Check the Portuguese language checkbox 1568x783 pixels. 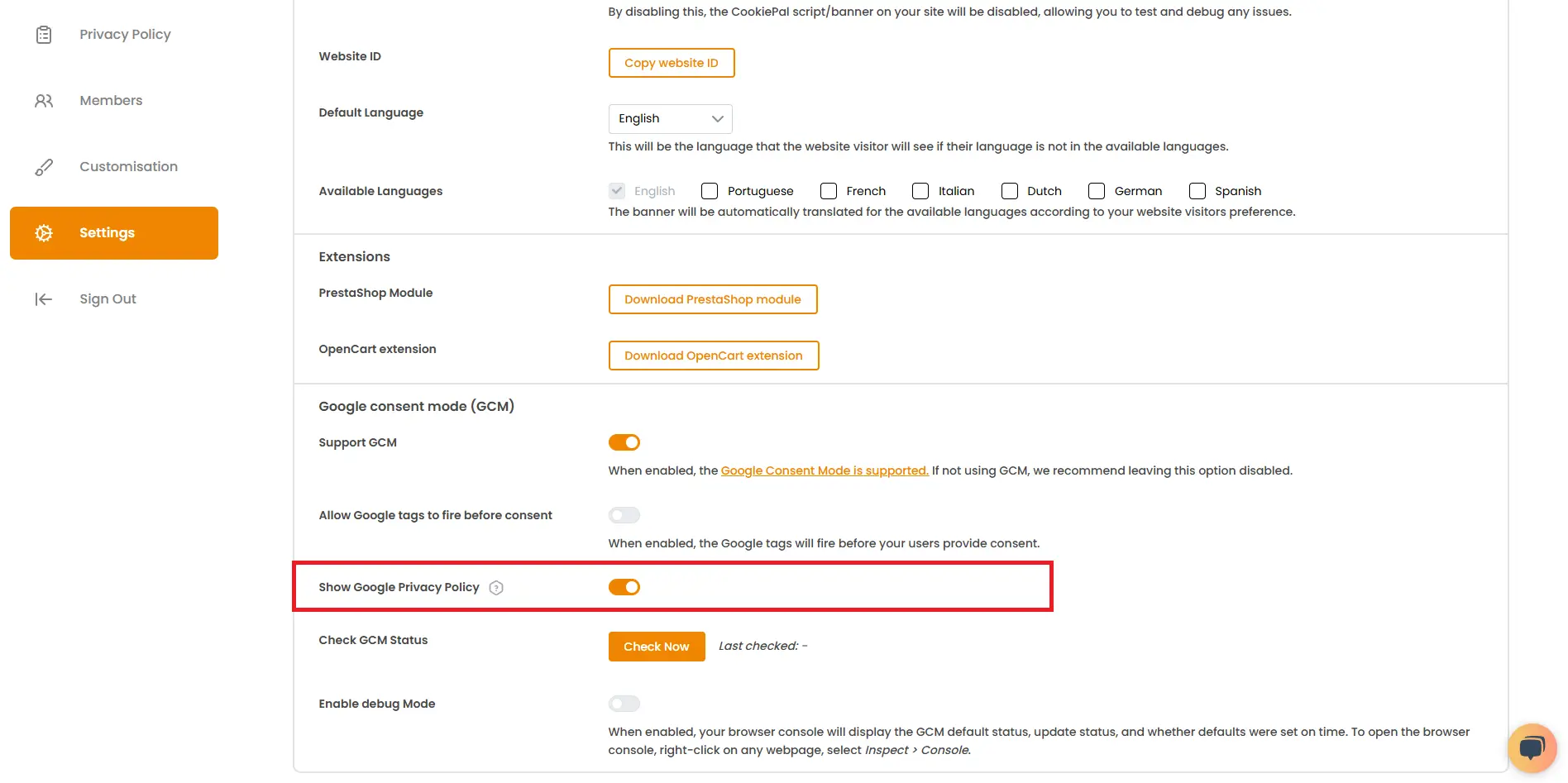709,190
